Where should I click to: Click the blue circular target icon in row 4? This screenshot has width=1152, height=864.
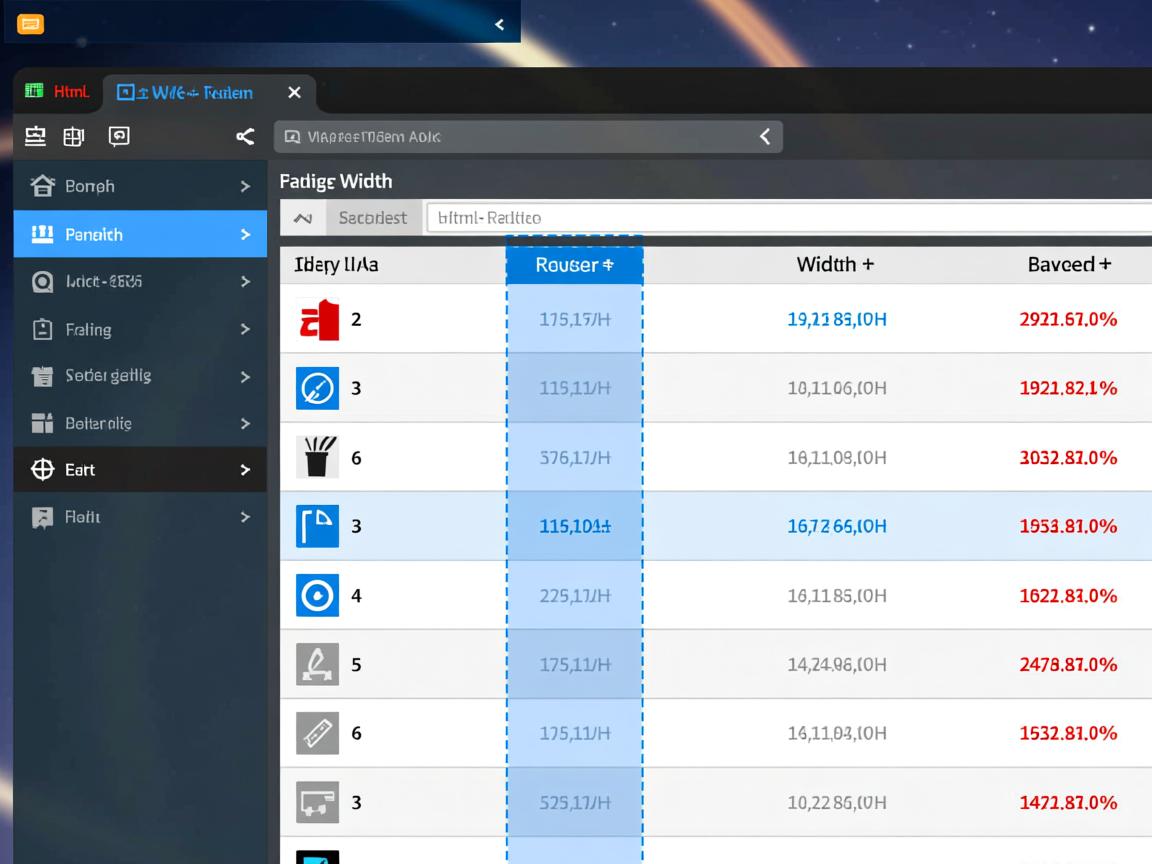pos(318,596)
